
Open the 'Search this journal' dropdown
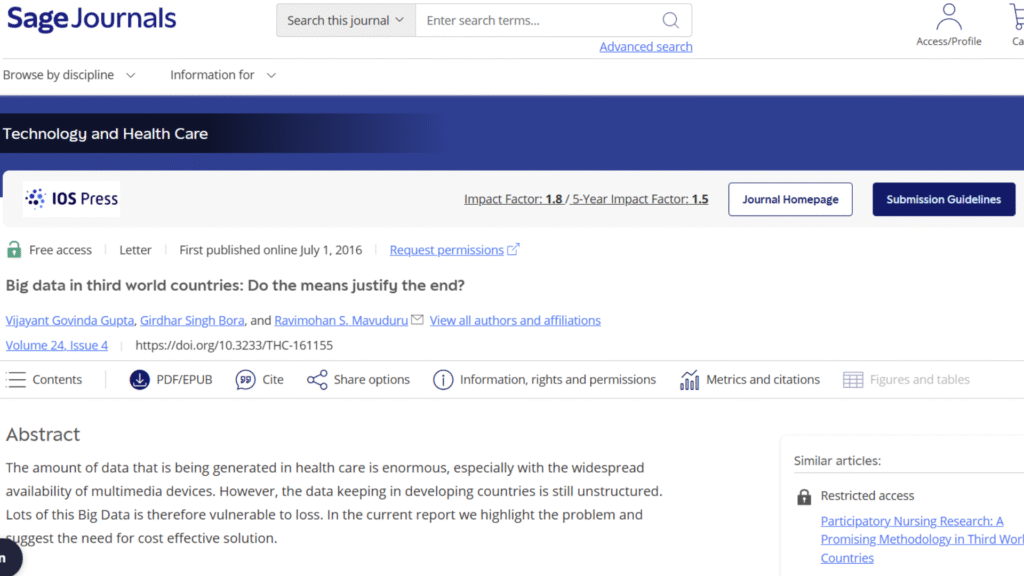coord(345,20)
